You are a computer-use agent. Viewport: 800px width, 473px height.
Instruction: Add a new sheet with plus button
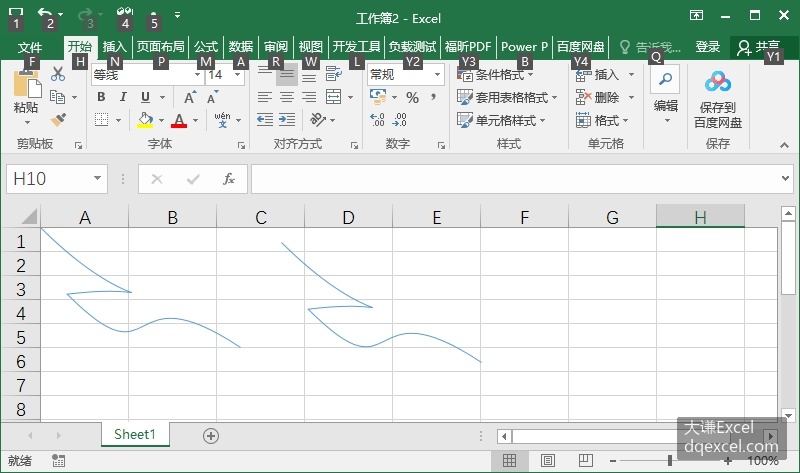pos(211,436)
